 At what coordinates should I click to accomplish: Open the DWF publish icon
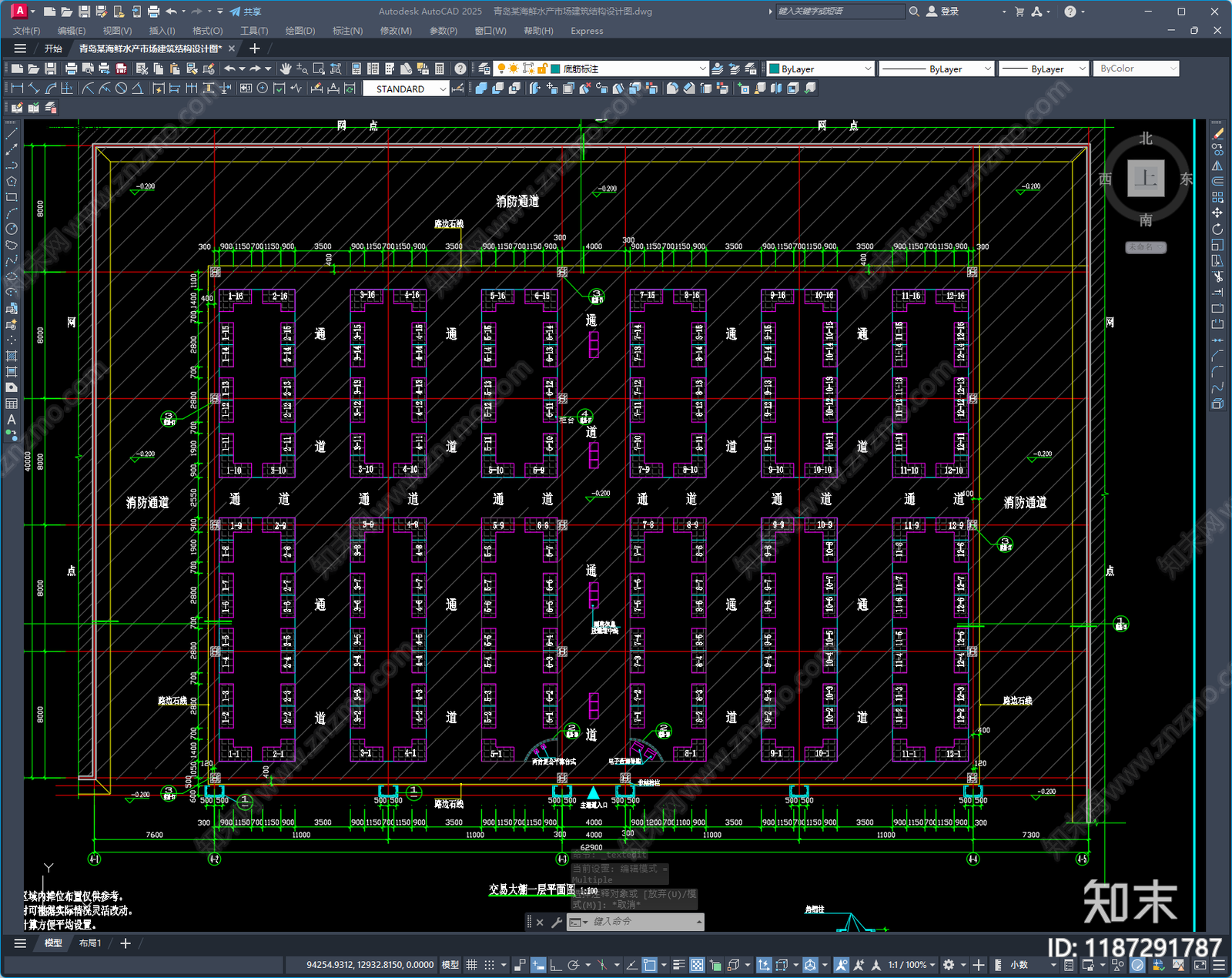tap(121, 69)
